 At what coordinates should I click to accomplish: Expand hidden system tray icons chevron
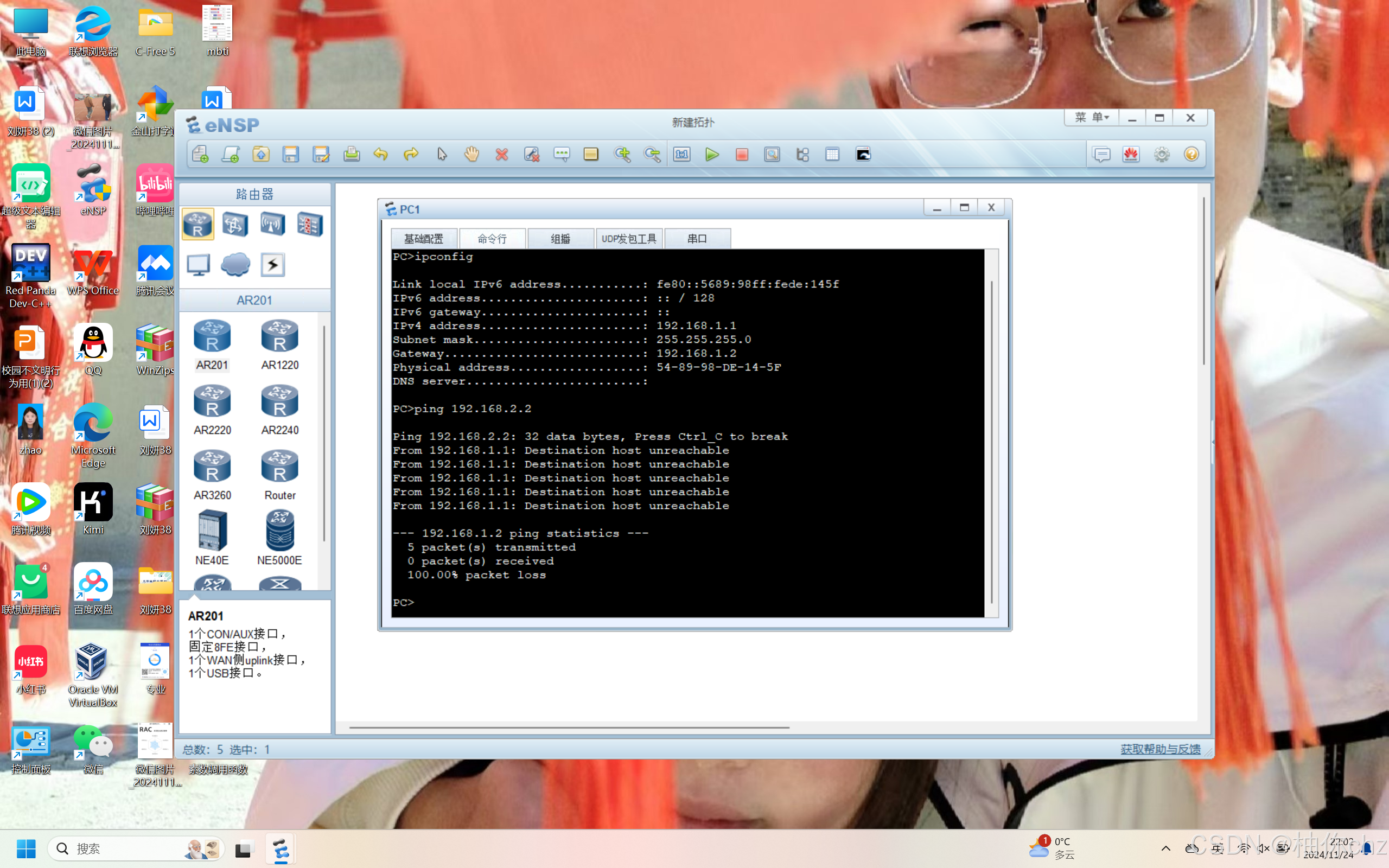coord(1165,848)
